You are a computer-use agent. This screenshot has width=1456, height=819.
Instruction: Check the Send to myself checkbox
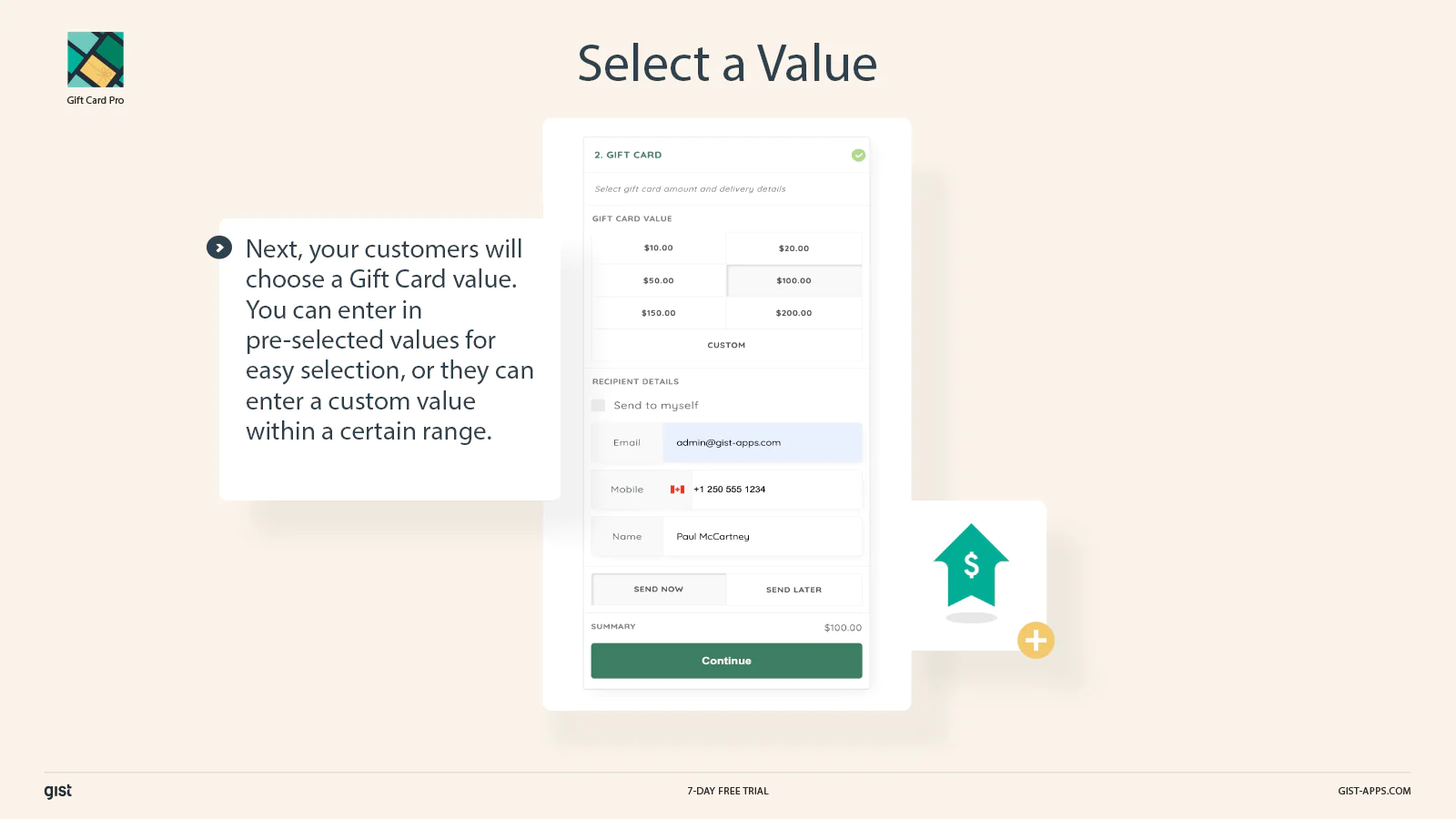pos(598,406)
